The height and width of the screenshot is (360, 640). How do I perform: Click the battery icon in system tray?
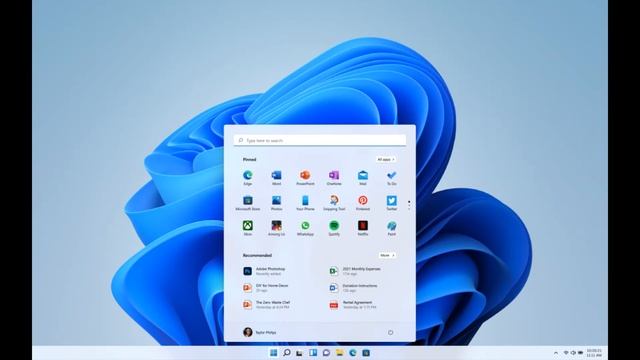(580, 353)
